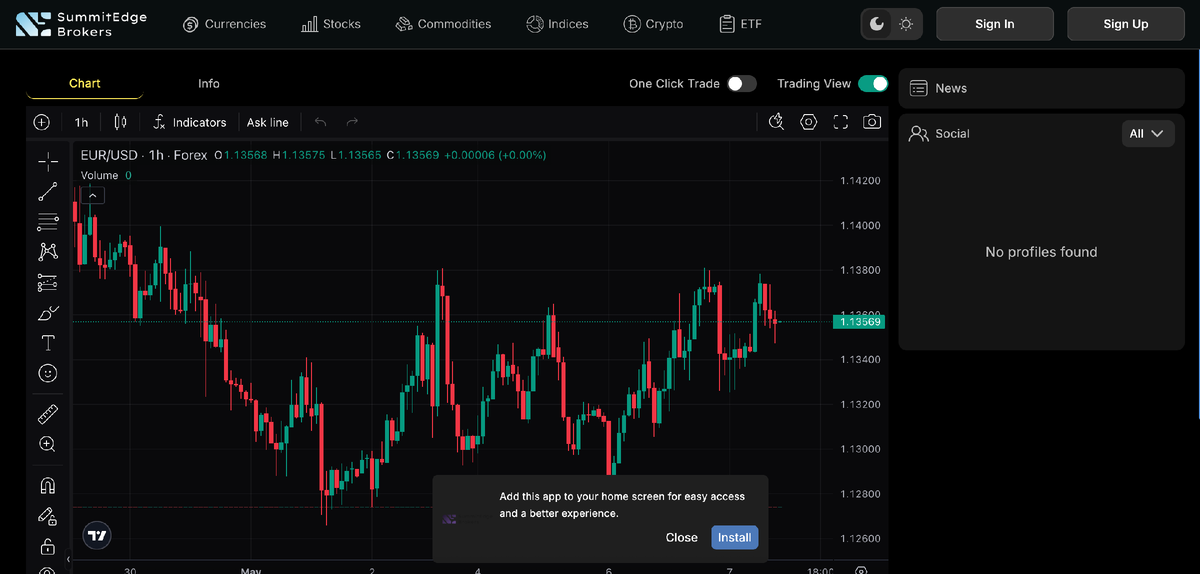
Task: Switch to dark mode moon icon
Action: click(x=877, y=24)
